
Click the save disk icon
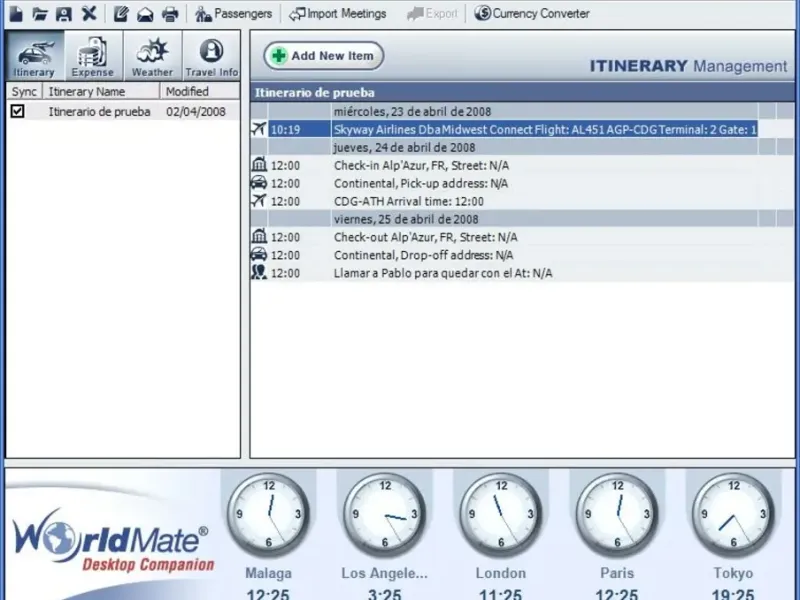(64, 14)
